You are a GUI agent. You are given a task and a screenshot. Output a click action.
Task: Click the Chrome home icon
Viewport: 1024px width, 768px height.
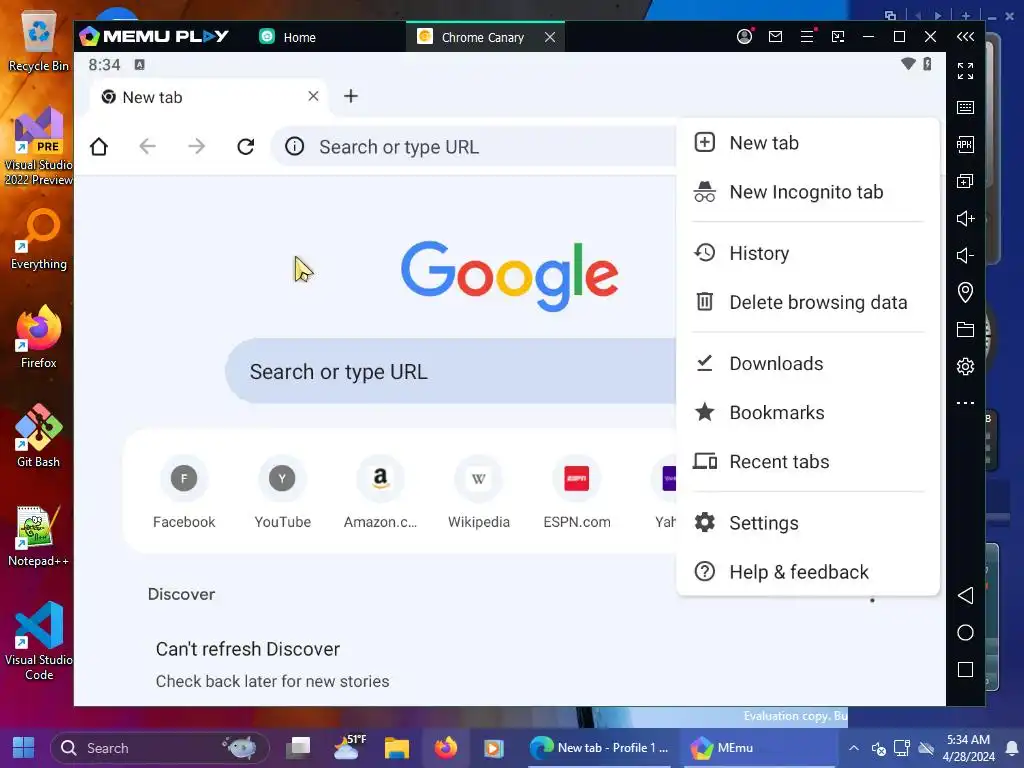[x=99, y=147]
